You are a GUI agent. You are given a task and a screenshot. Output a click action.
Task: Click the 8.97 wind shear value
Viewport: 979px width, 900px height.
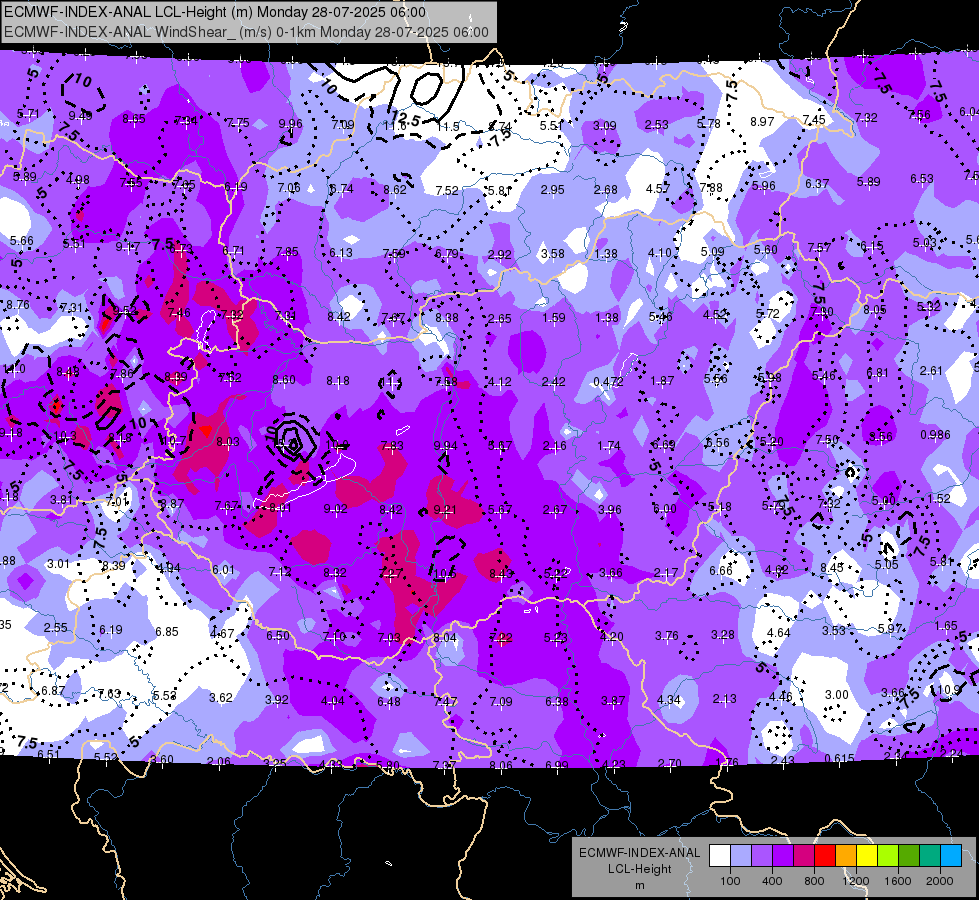[762, 122]
